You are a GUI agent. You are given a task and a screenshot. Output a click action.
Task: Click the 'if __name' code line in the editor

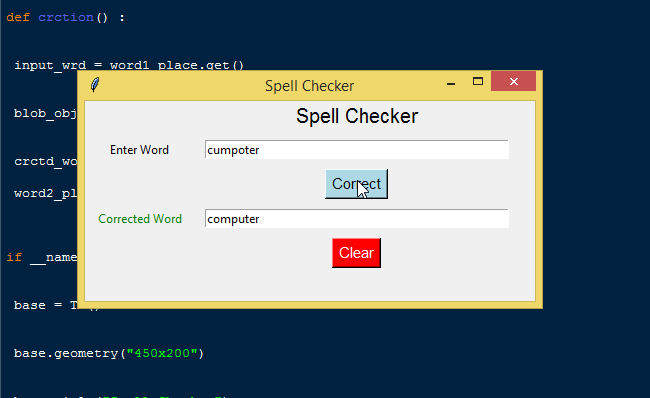41,257
